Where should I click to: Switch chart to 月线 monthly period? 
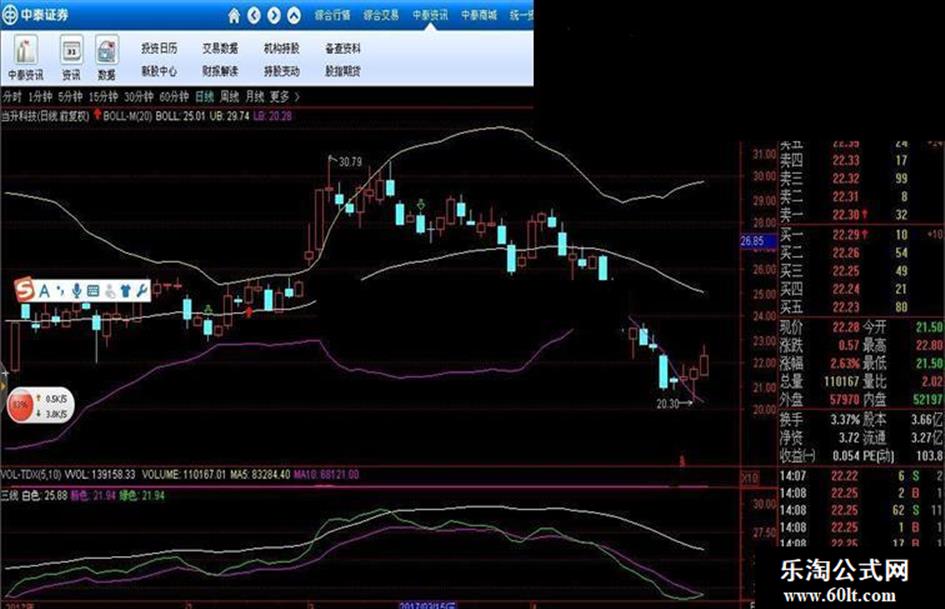pyautogui.click(x=255, y=96)
